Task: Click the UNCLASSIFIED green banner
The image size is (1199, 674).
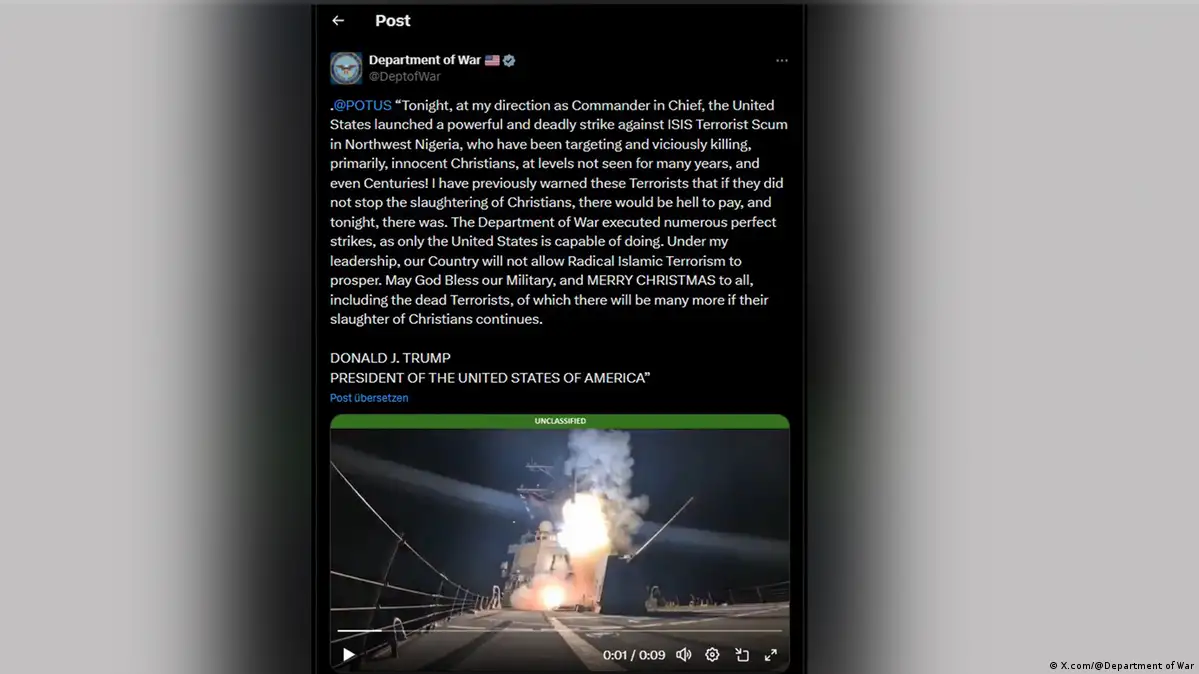Action: click(560, 421)
